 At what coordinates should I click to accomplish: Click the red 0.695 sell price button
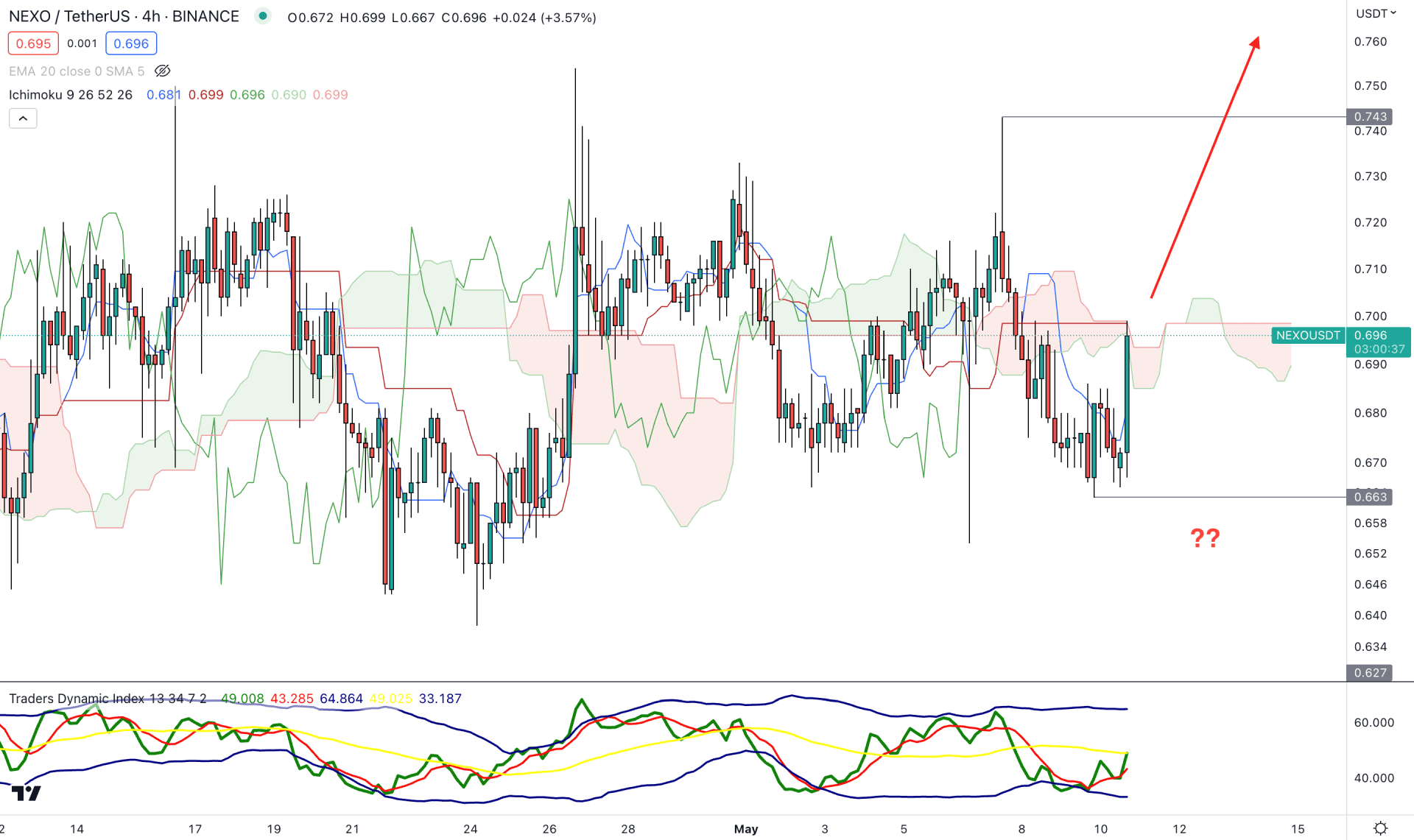tap(33, 43)
